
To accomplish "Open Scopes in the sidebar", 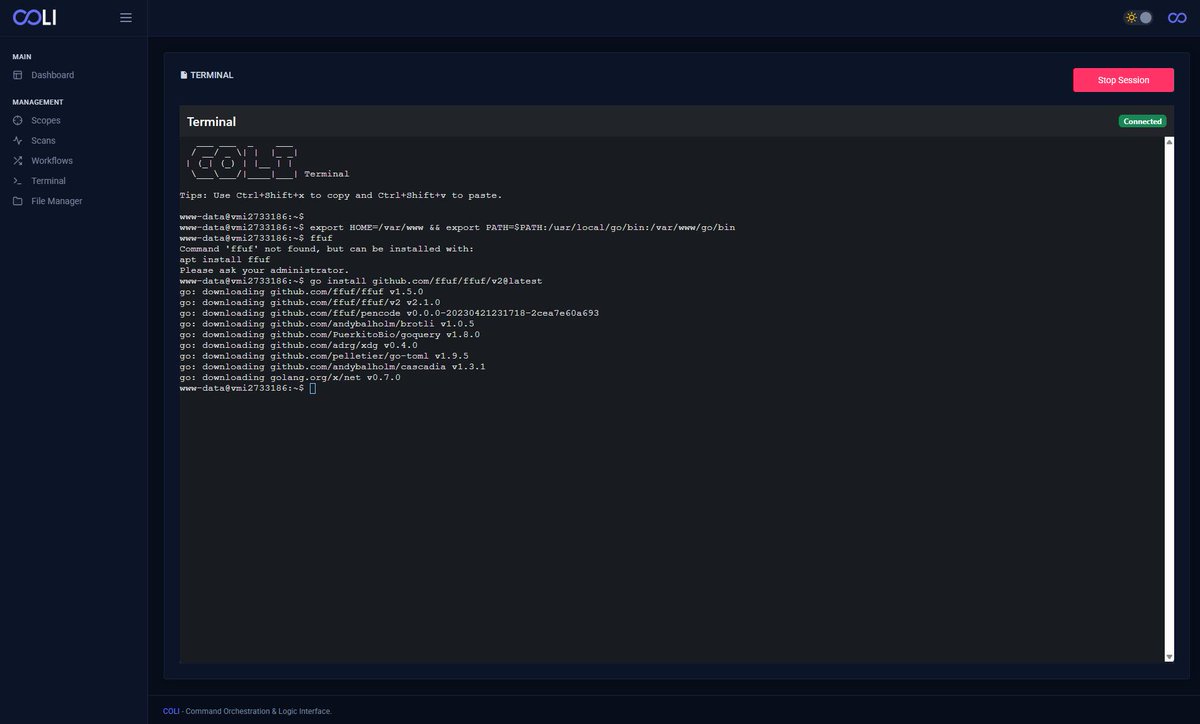I will 45,120.
